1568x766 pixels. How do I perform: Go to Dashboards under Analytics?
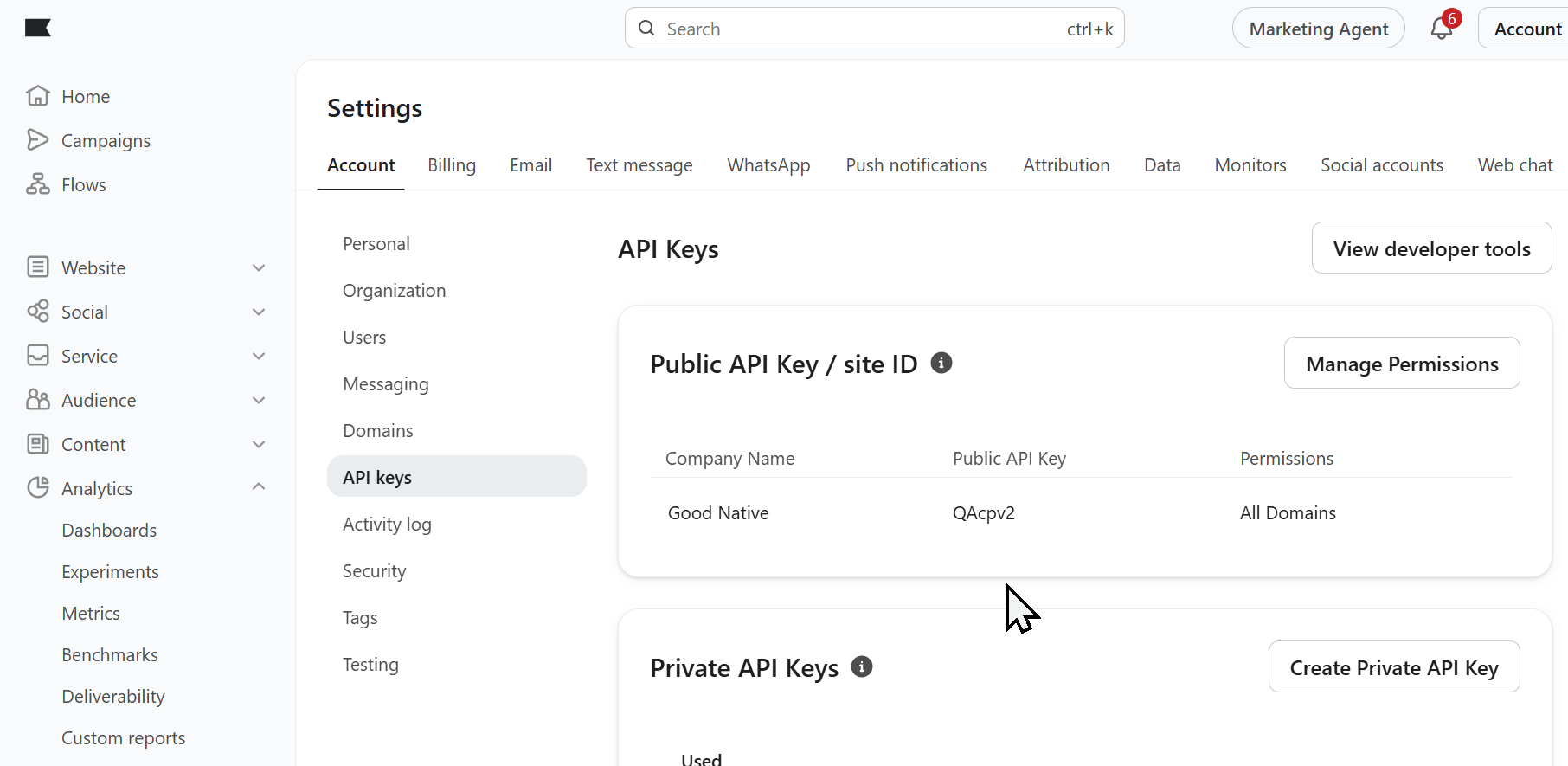(109, 531)
